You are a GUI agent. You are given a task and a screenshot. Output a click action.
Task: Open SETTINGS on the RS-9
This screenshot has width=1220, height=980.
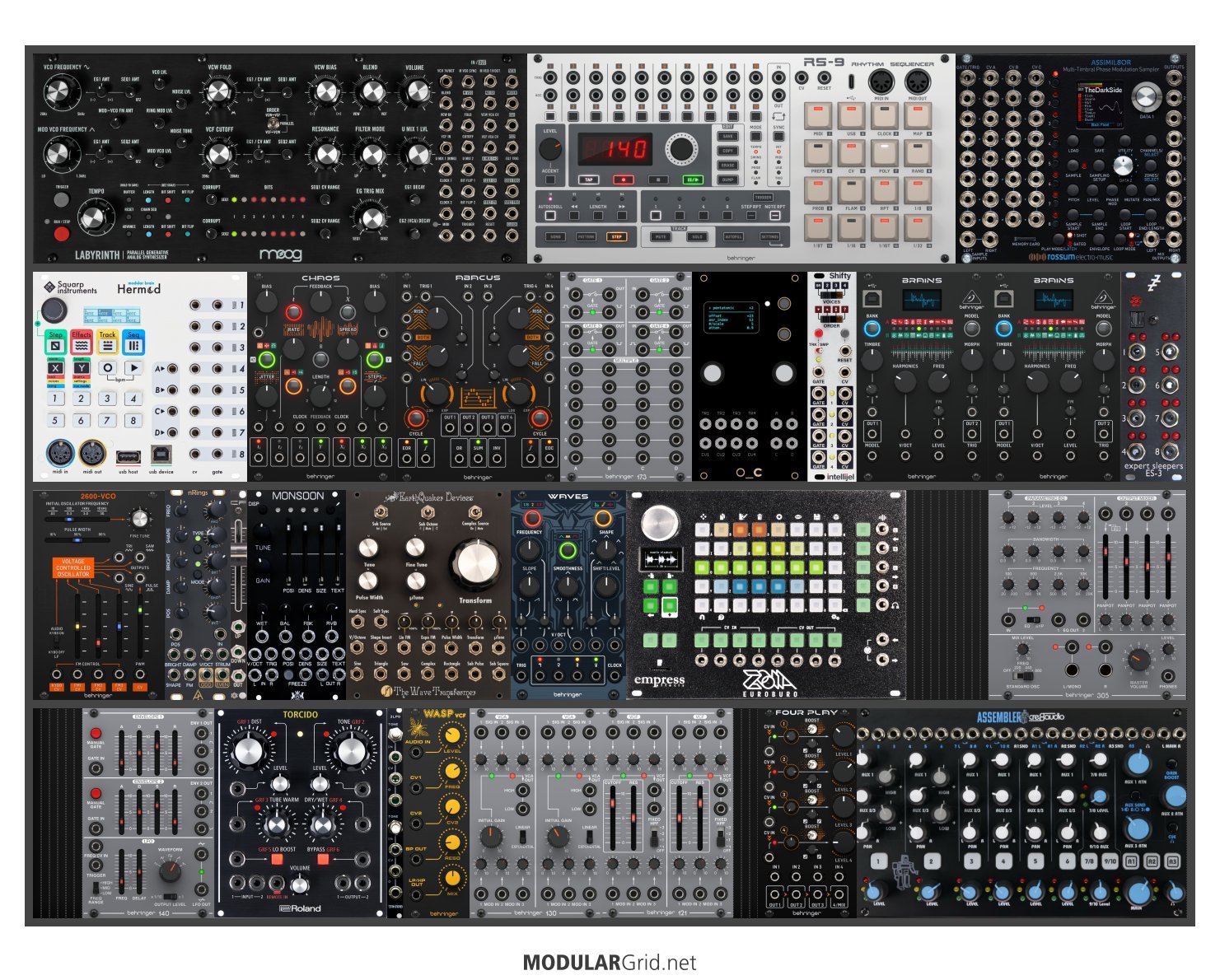click(x=769, y=237)
